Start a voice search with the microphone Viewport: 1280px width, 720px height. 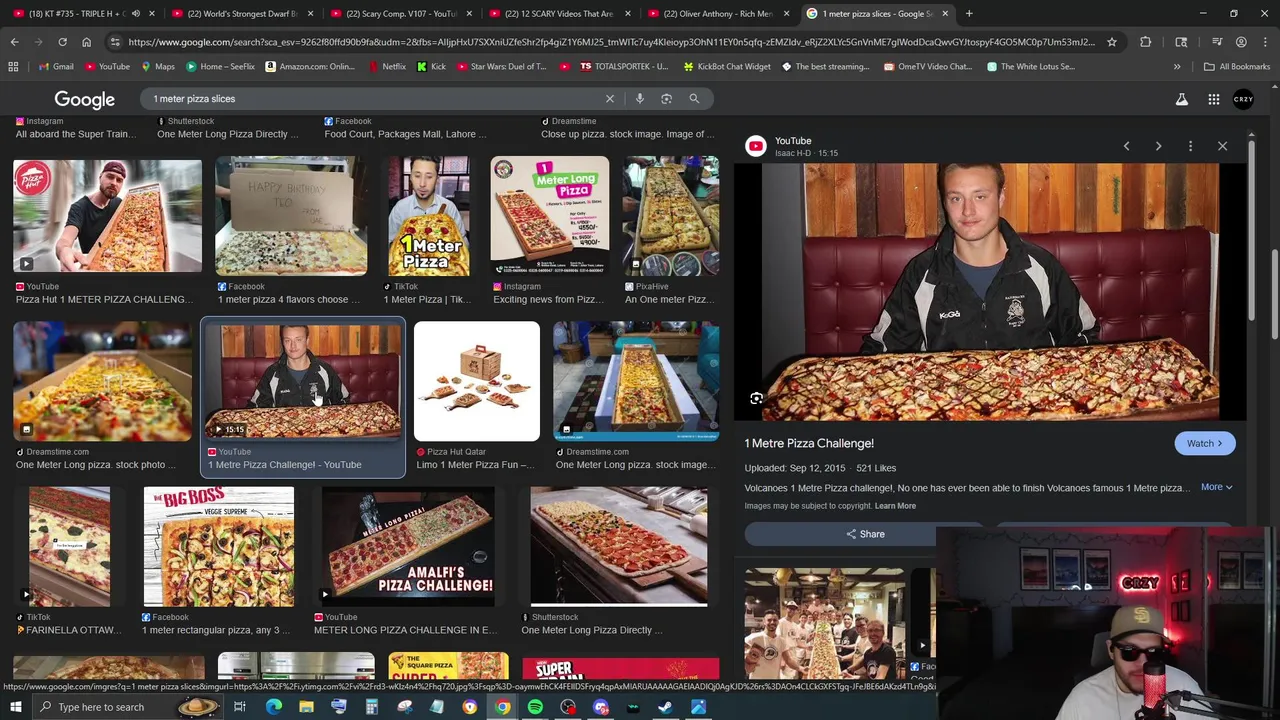click(639, 99)
